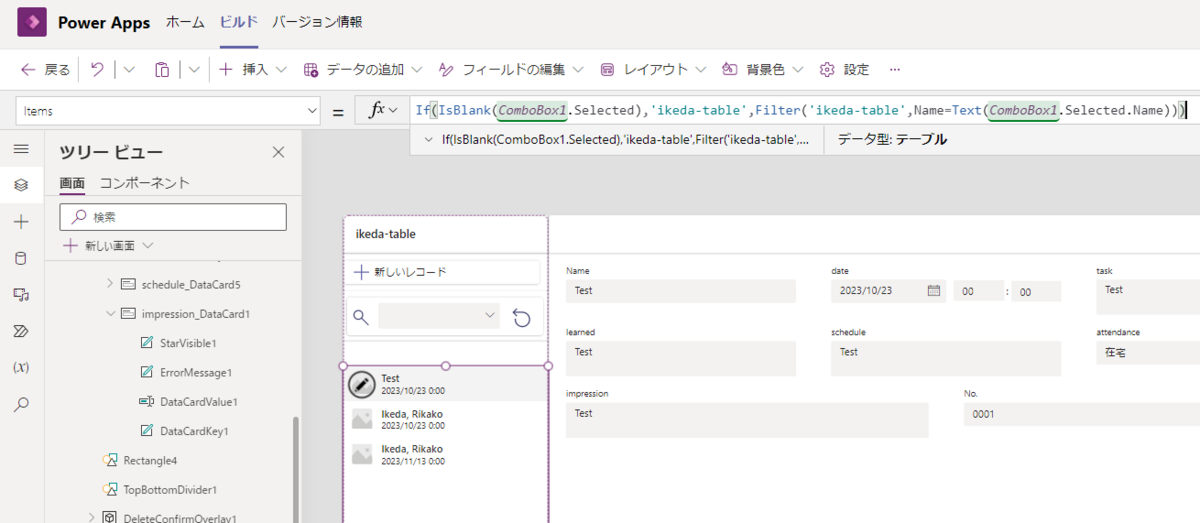Screen dimensions: 1200x523
Task: Select the tree view layers icon
Action: click(x=21, y=185)
